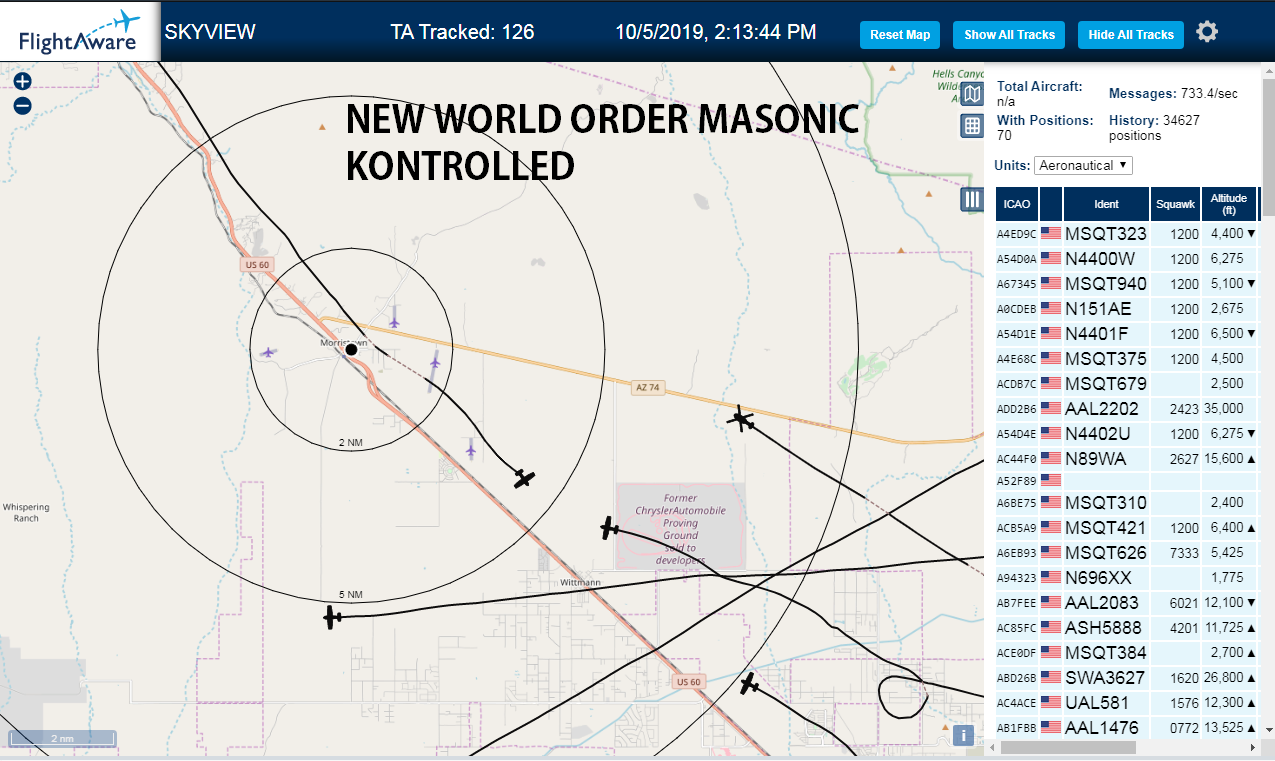
Task: Toggle sidebar with the column-bars icon
Action: pos(972,199)
